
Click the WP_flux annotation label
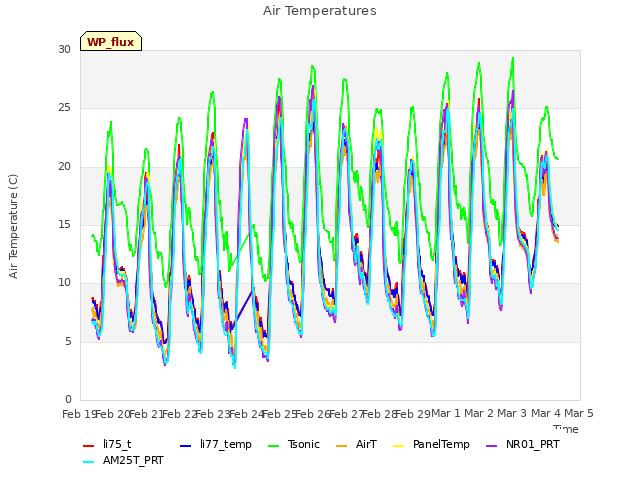[111, 42]
